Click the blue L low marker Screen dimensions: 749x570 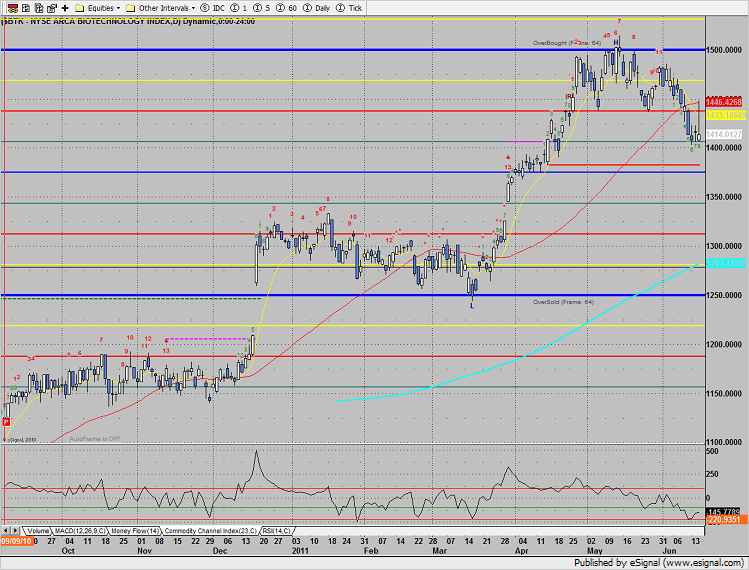pyautogui.click(x=472, y=306)
